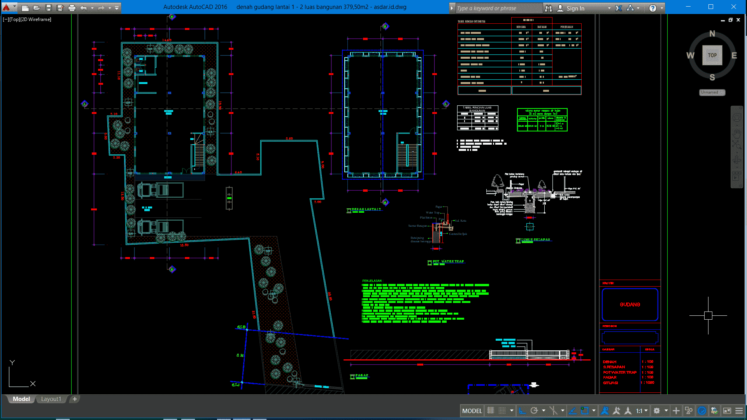This screenshot has height=420, width=747.
Task: Toggle 2D Object snap
Action: (x=585, y=410)
